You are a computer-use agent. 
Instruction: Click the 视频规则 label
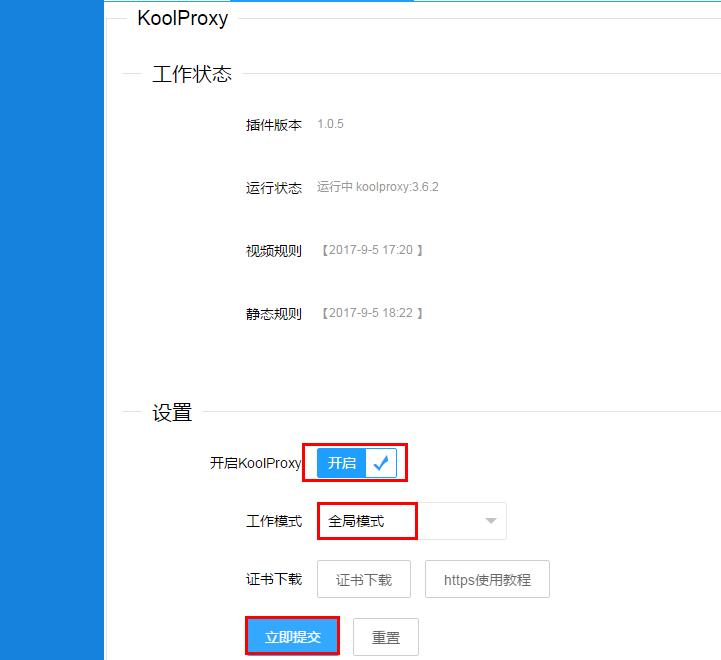274,251
